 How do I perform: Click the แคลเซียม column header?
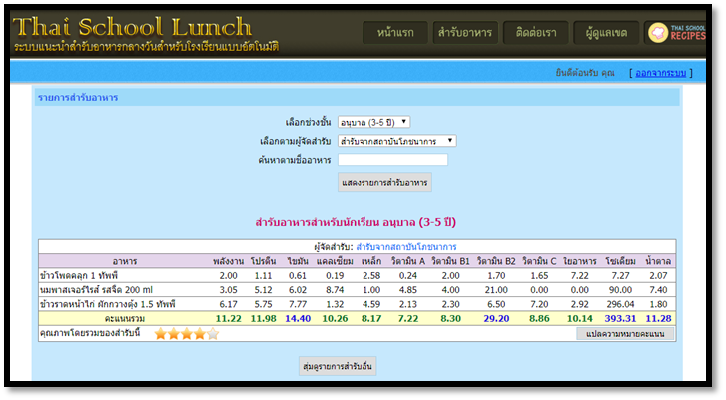tap(335, 261)
